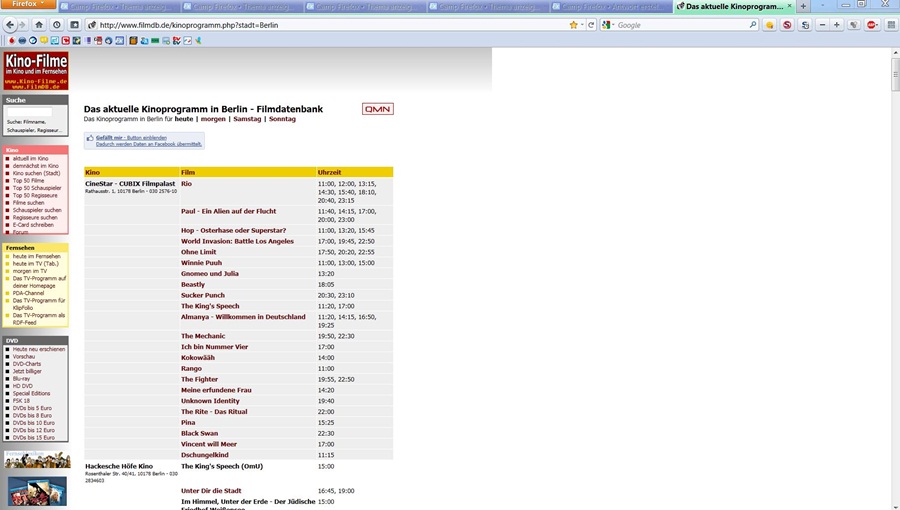Open the red drop bookmark icon
The width and height of the screenshot is (900, 510).
point(11,41)
